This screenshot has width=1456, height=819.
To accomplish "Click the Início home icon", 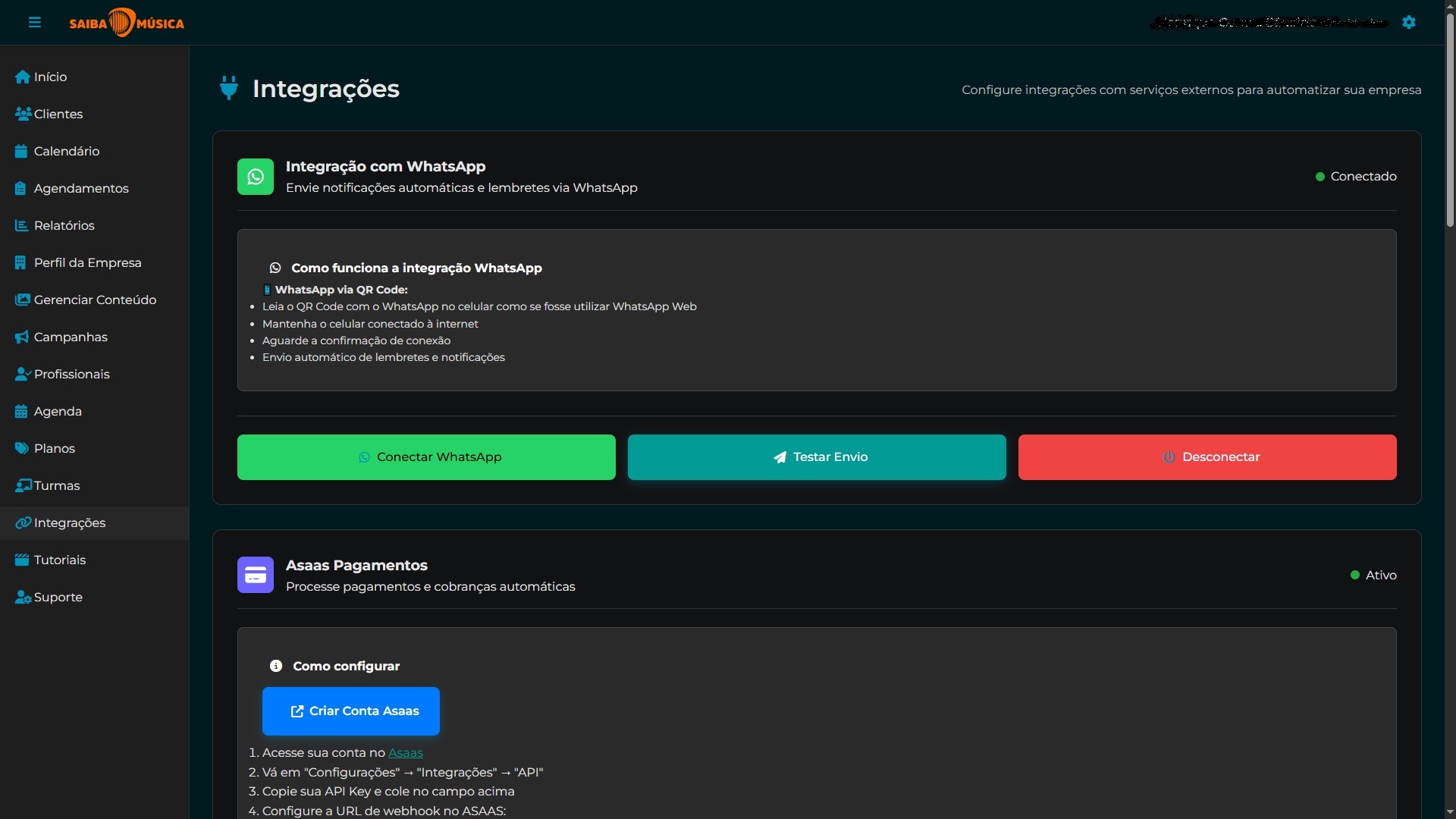I will coord(22,77).
